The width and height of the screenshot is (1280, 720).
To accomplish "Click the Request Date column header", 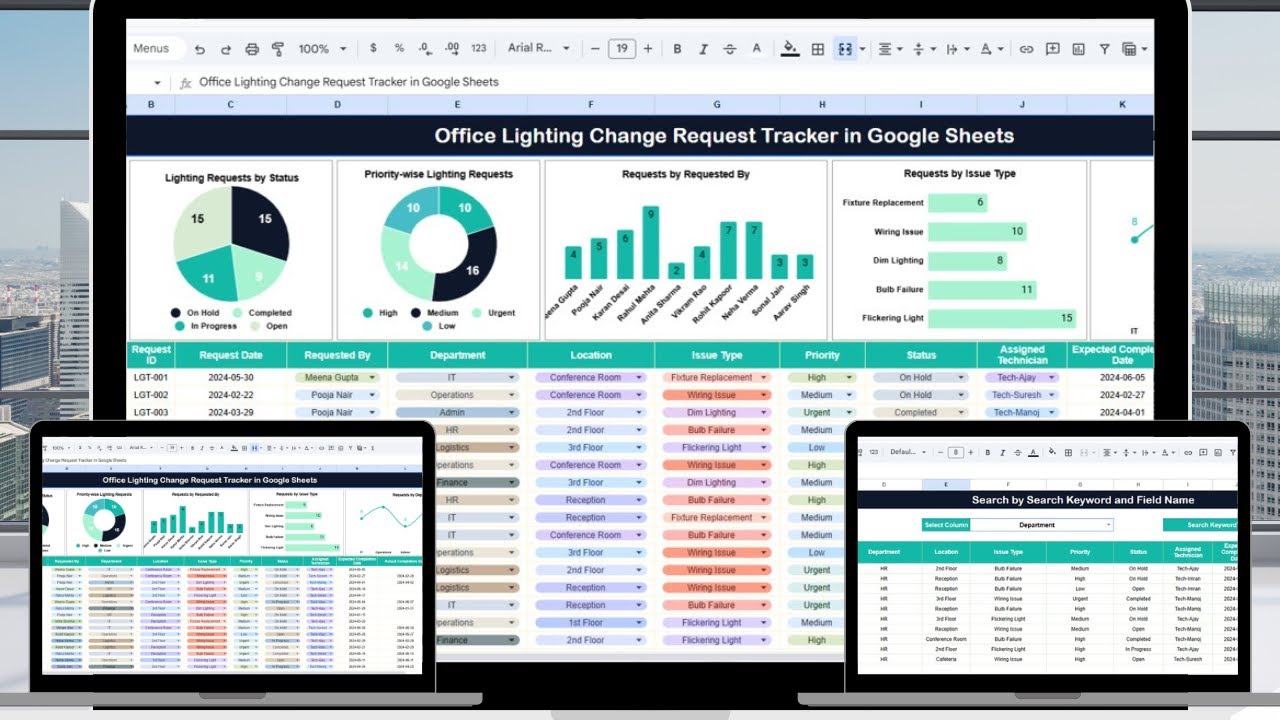I will point(231,355).
